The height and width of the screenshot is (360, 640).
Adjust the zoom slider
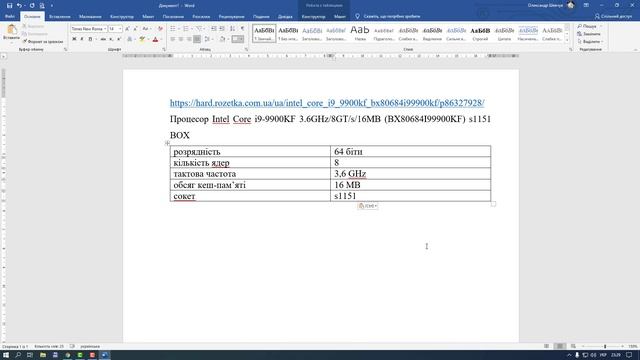(605, 347)
